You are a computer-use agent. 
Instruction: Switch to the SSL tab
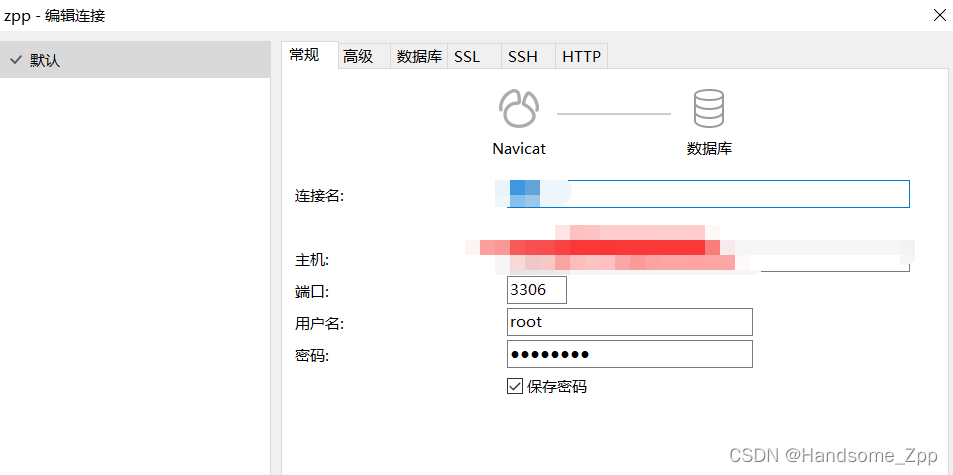click(474, 56)
